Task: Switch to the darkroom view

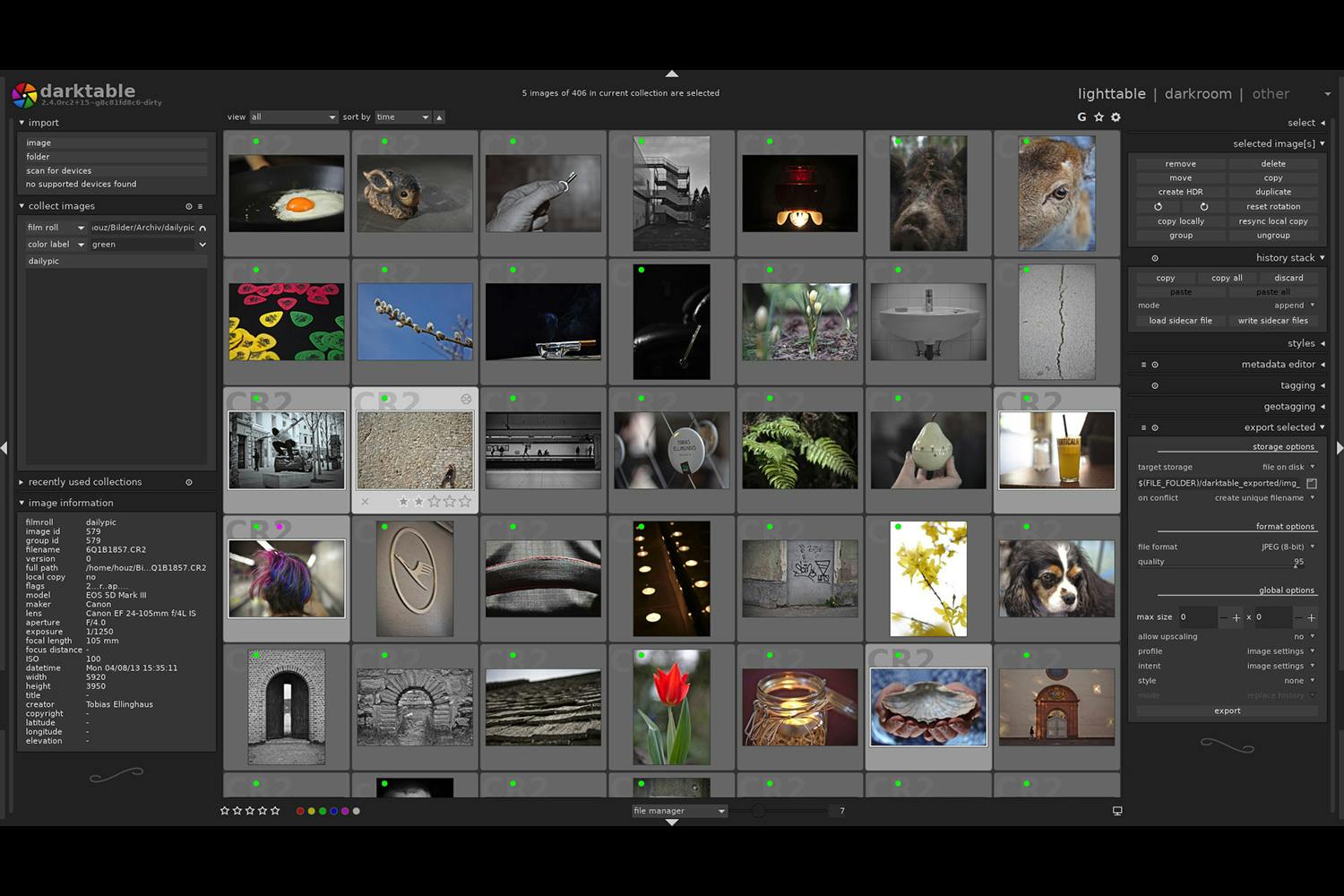Action: pyautogui.click(x=1199, y=93)
